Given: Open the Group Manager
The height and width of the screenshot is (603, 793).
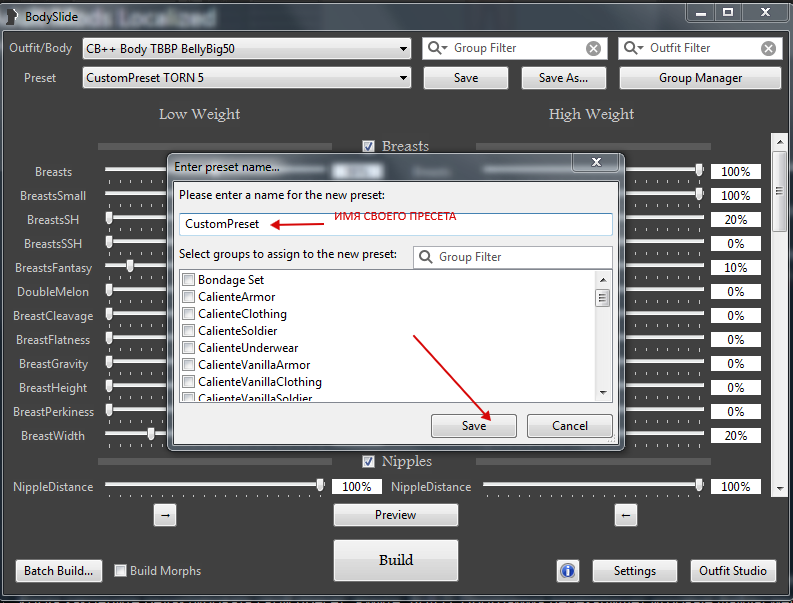Looking at the screenshot, I should 700,78.
